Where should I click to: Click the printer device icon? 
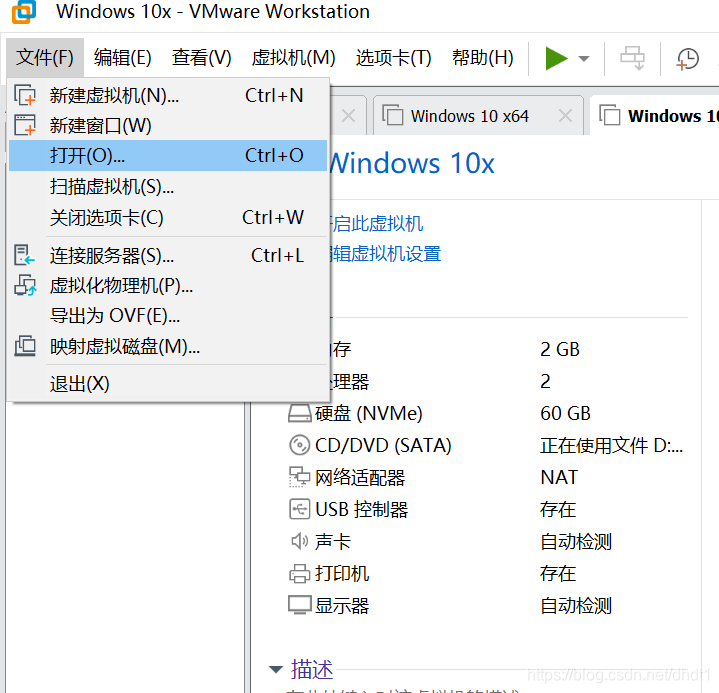tap(299, 573)
